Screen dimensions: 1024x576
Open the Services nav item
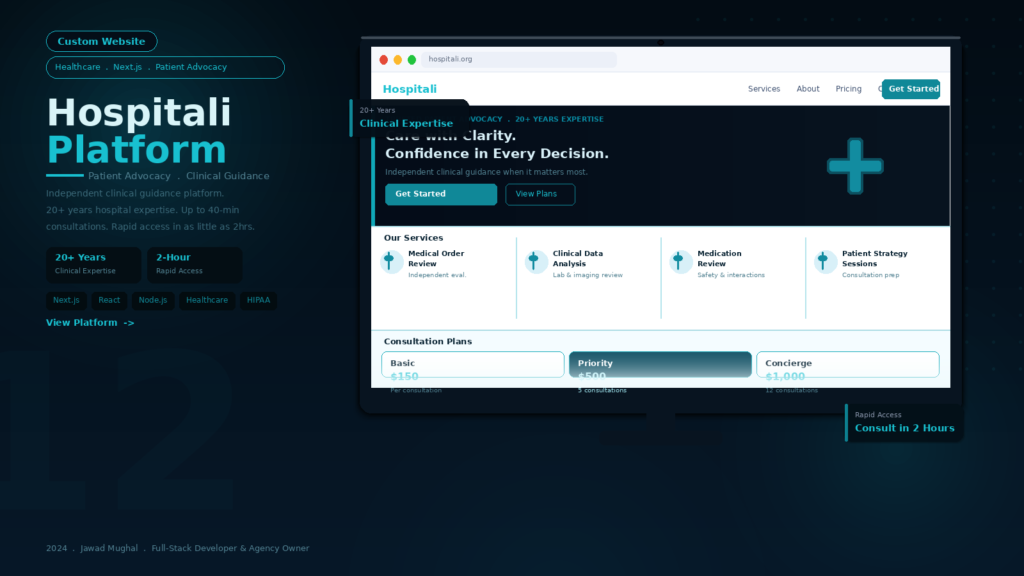pyautogui.click(x=763, y=89)
